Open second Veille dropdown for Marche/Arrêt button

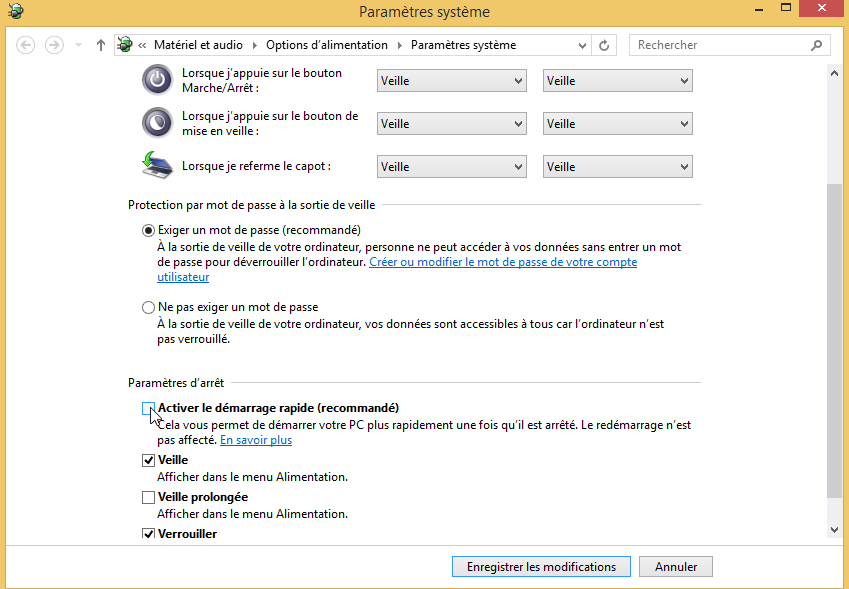[618, 81]
